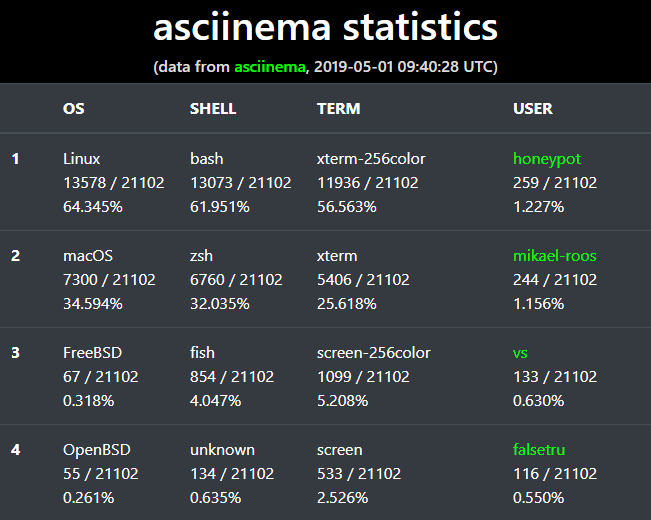Select the screen-256color terminal entry
This screenshot has height=520, width=651.
[374, 353]
